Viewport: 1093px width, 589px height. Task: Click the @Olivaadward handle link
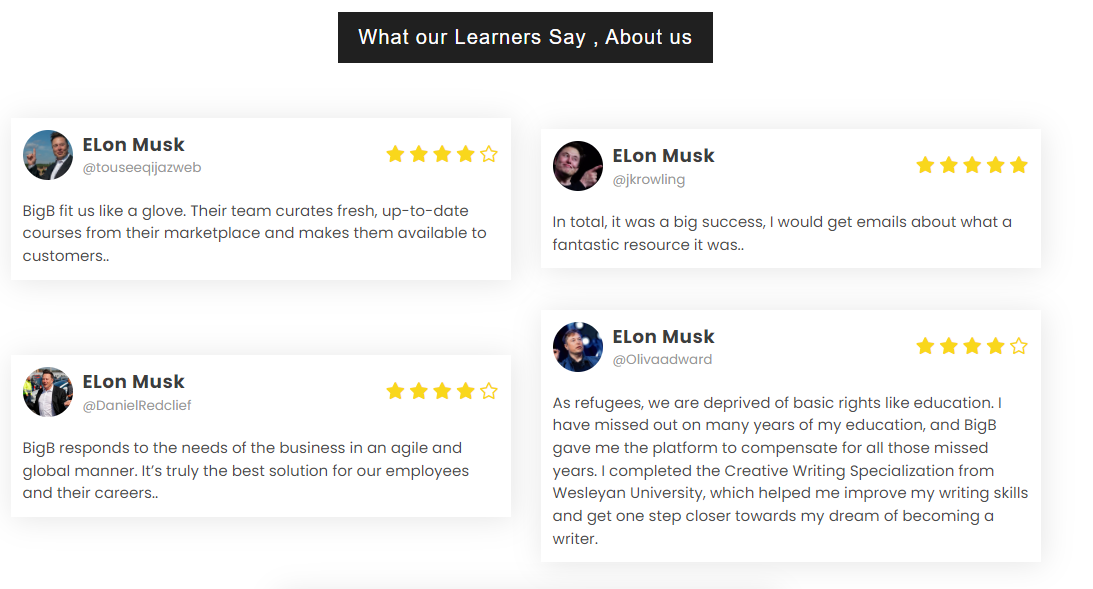pyautogui.click(x=663, y=359)
